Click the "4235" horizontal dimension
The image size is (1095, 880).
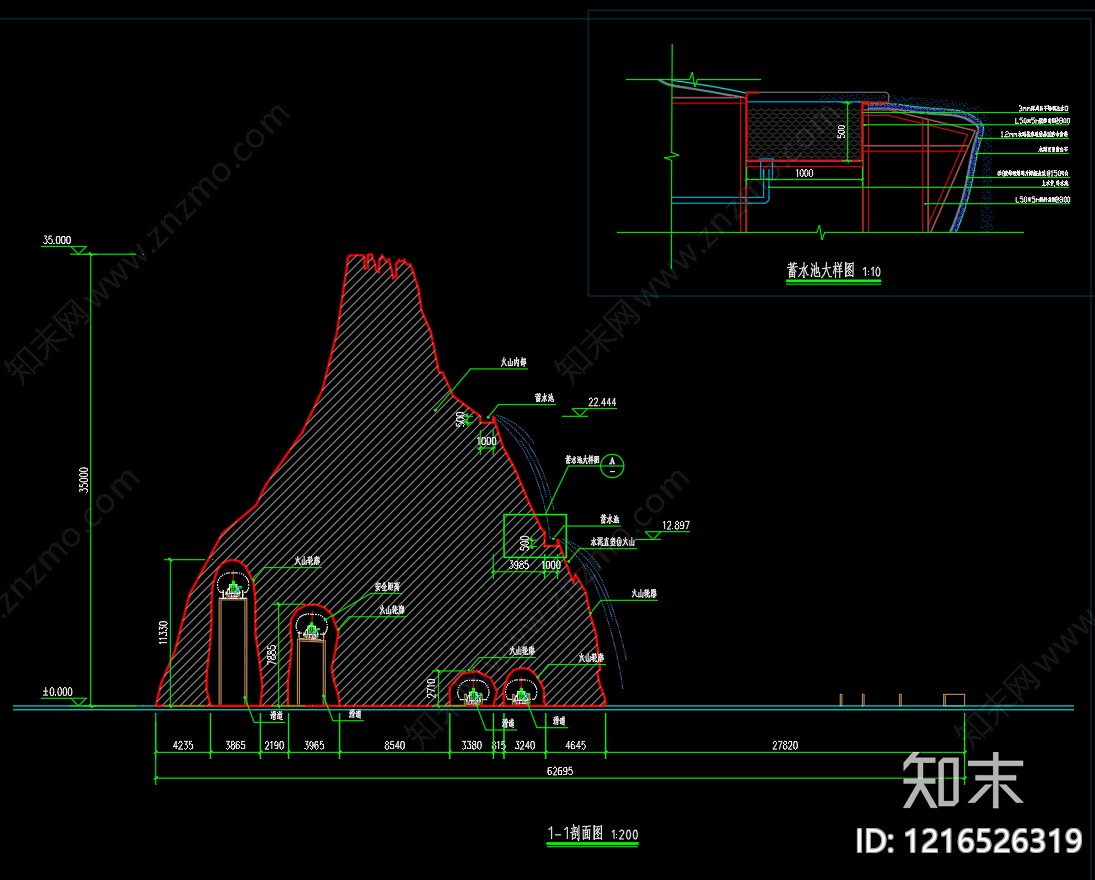coord(183,745)
